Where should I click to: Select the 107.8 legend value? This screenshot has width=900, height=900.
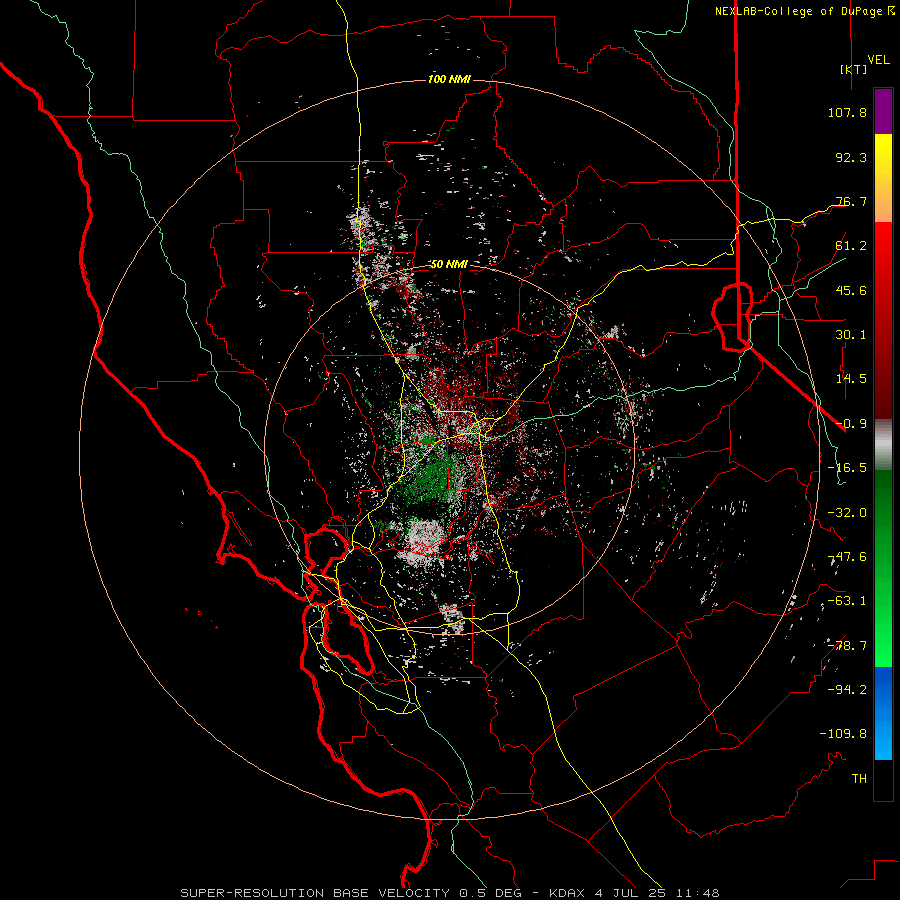[847, 112]
